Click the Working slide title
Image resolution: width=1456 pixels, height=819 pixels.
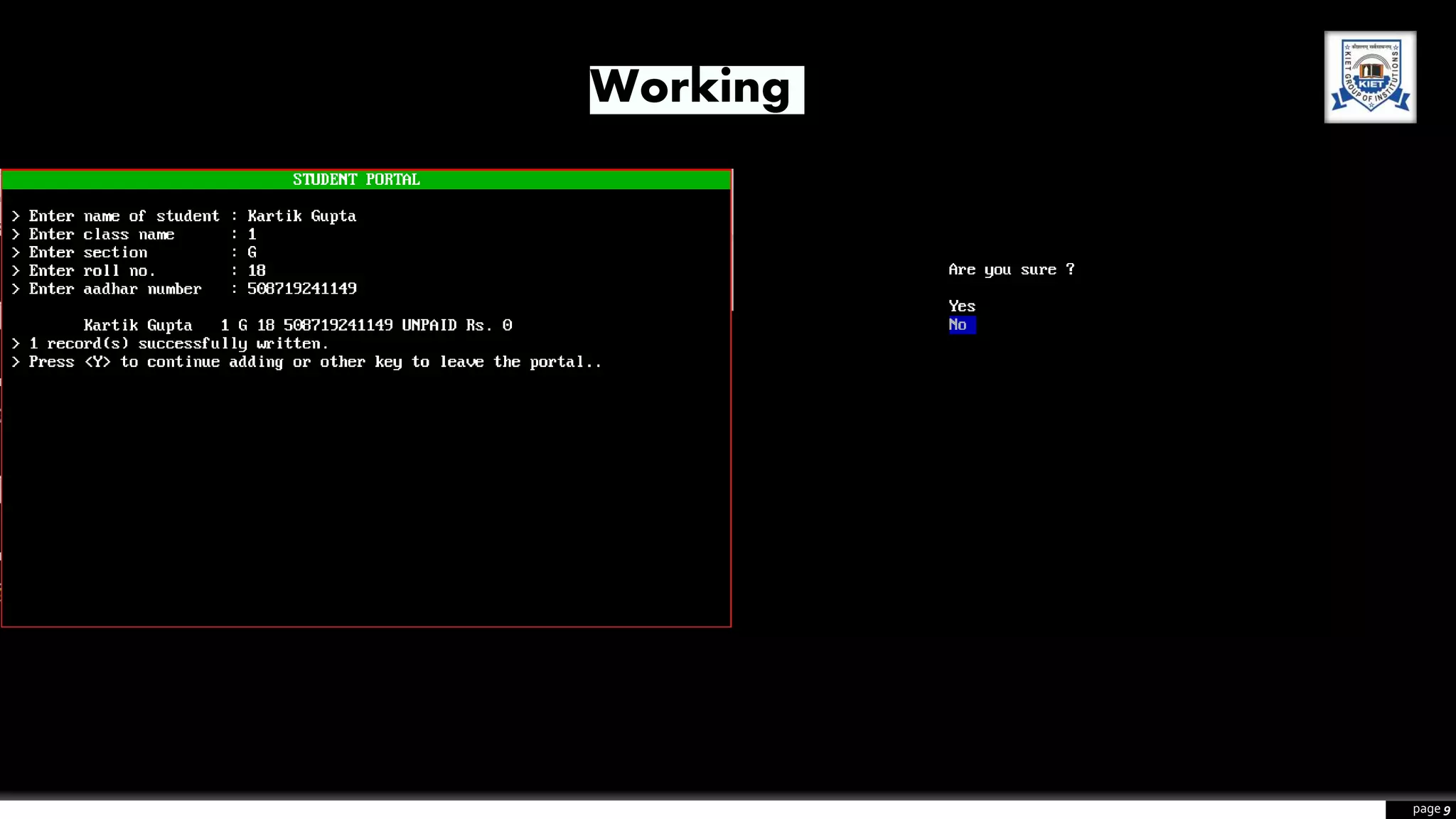tap(696, 90)
